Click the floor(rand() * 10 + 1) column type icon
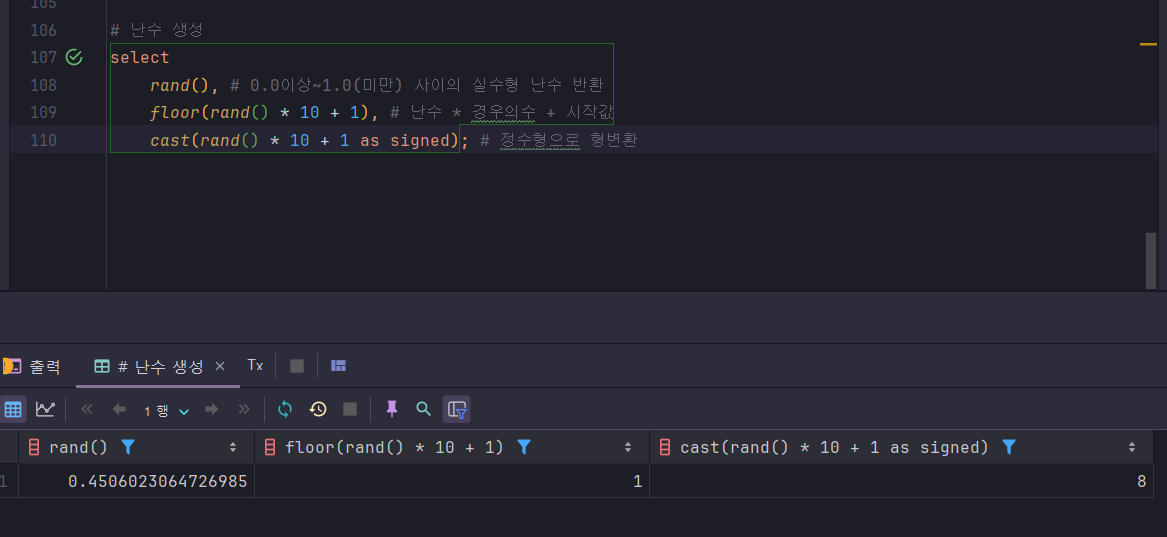 (270, 447)
